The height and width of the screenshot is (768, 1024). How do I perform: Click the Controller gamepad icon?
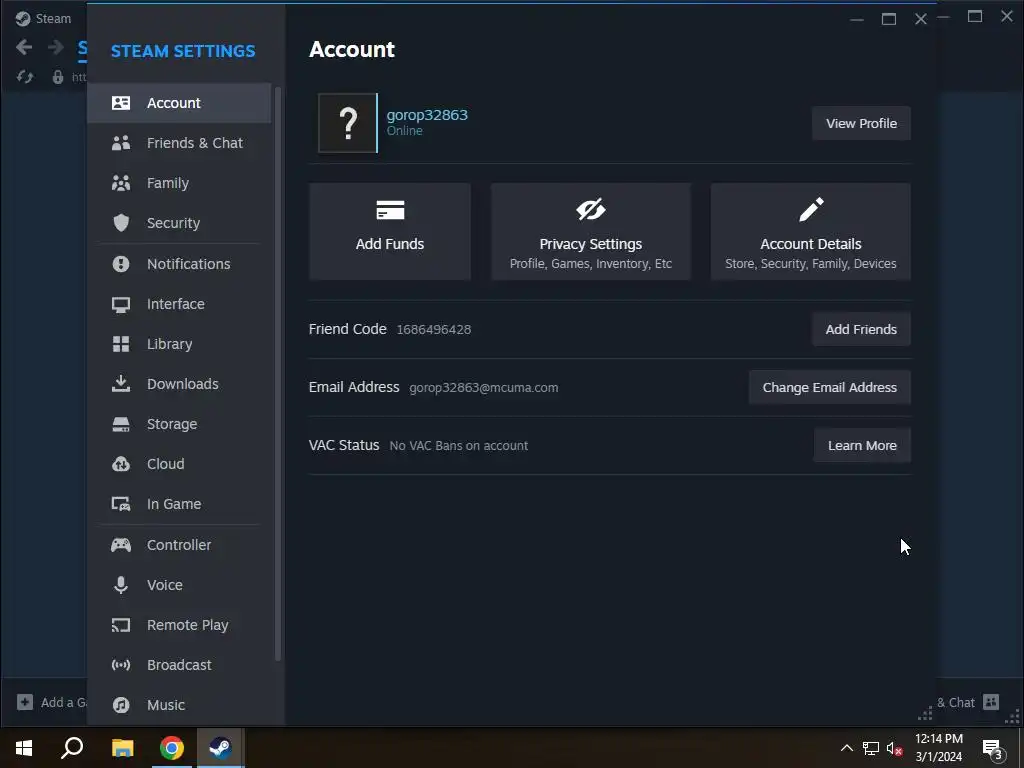point(121,545)
